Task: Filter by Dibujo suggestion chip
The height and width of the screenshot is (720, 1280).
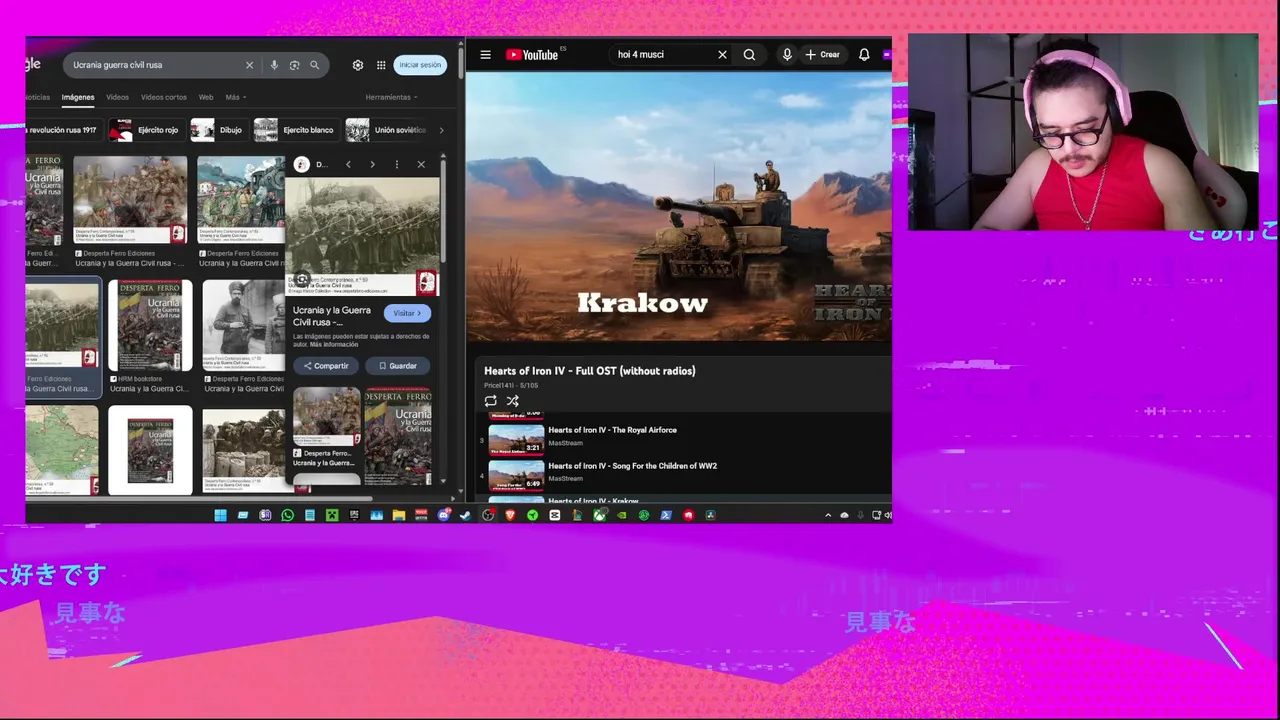Action: 218,130
